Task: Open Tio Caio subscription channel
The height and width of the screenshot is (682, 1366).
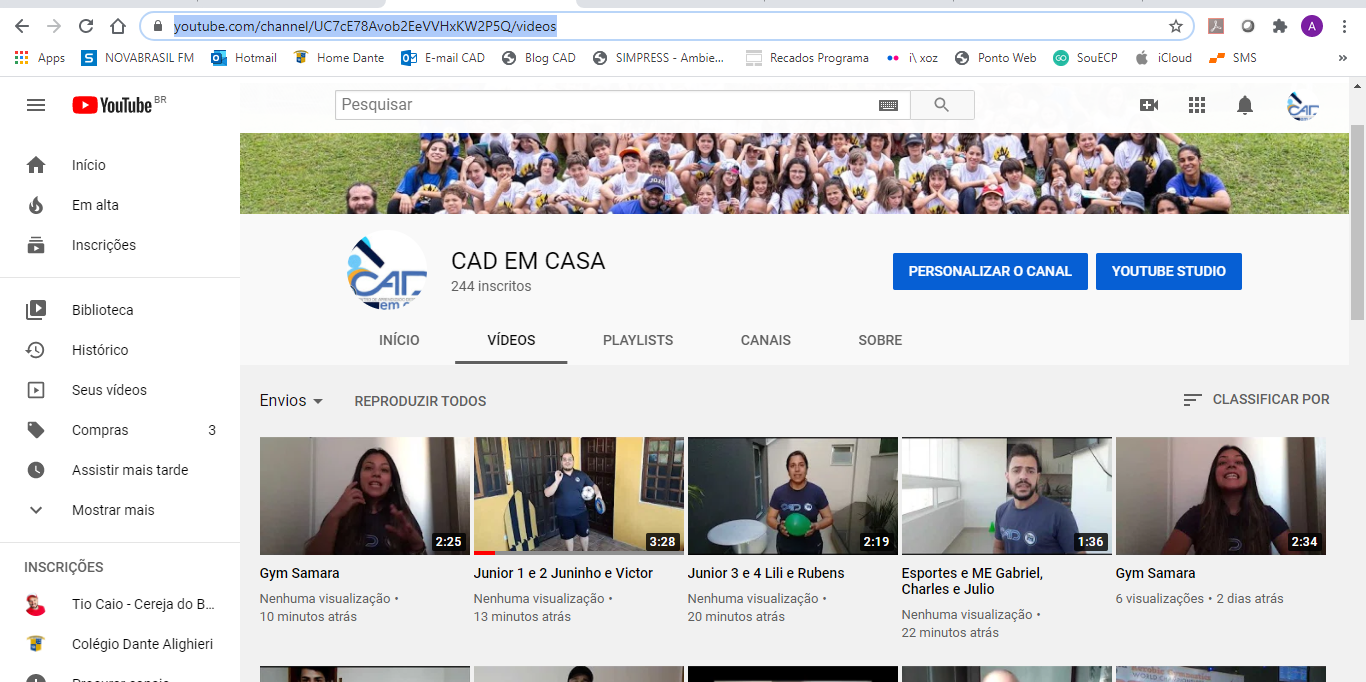Action: (x=120, y=604)
